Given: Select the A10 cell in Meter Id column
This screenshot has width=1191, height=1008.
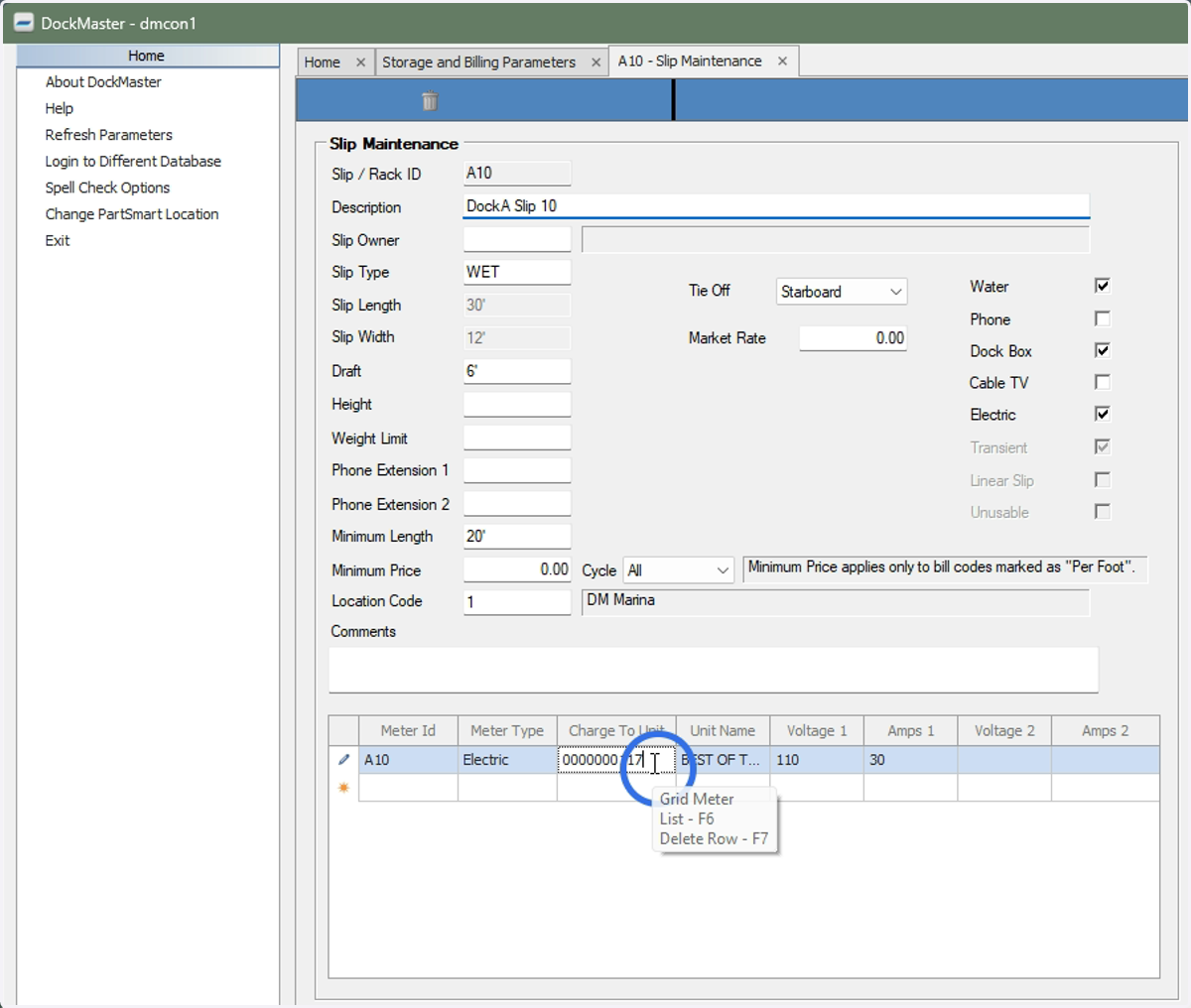Looking at the screenshot, I should pos(408,760).
